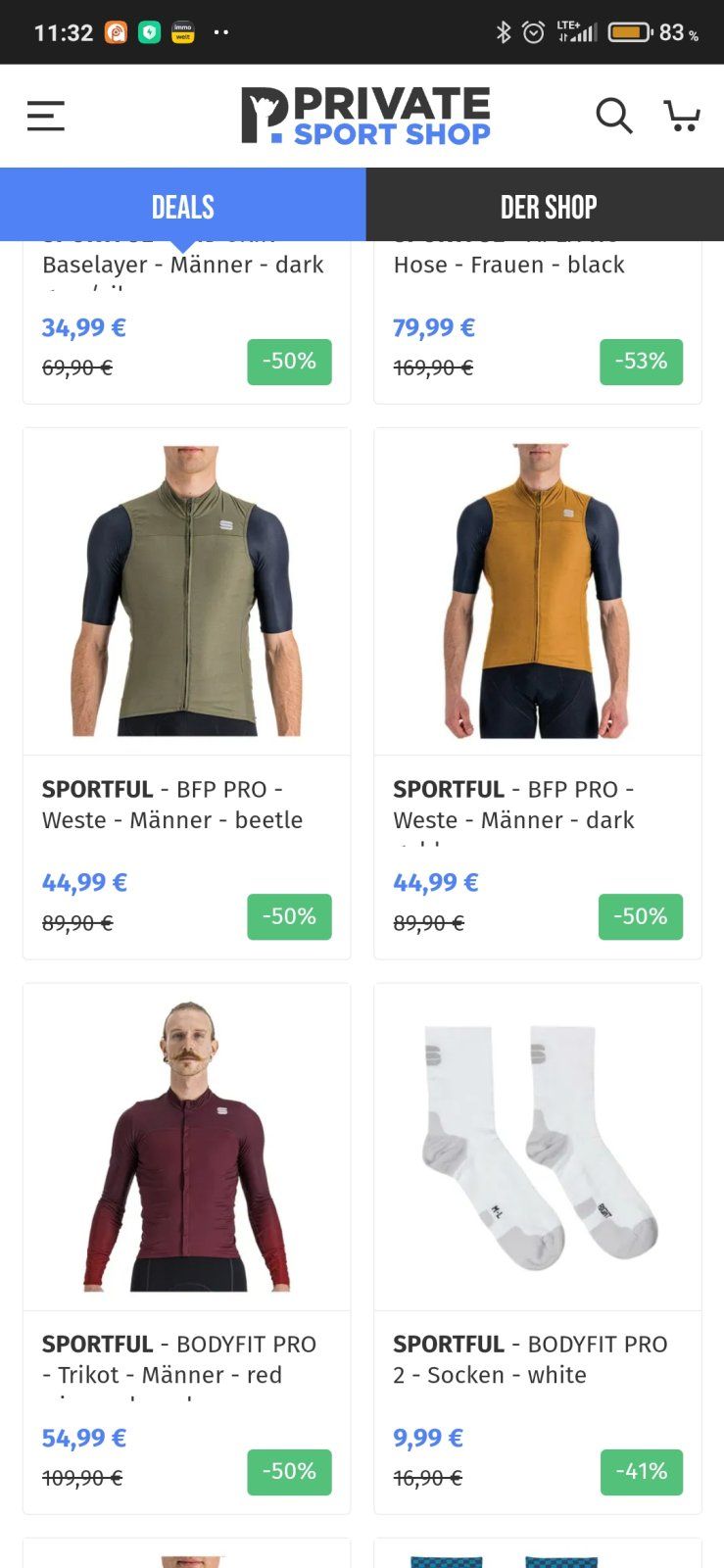The width and height of the screenshot is (724, 1568).
Task: Switch to the DEALS tab
Action: tap(183, 207)
